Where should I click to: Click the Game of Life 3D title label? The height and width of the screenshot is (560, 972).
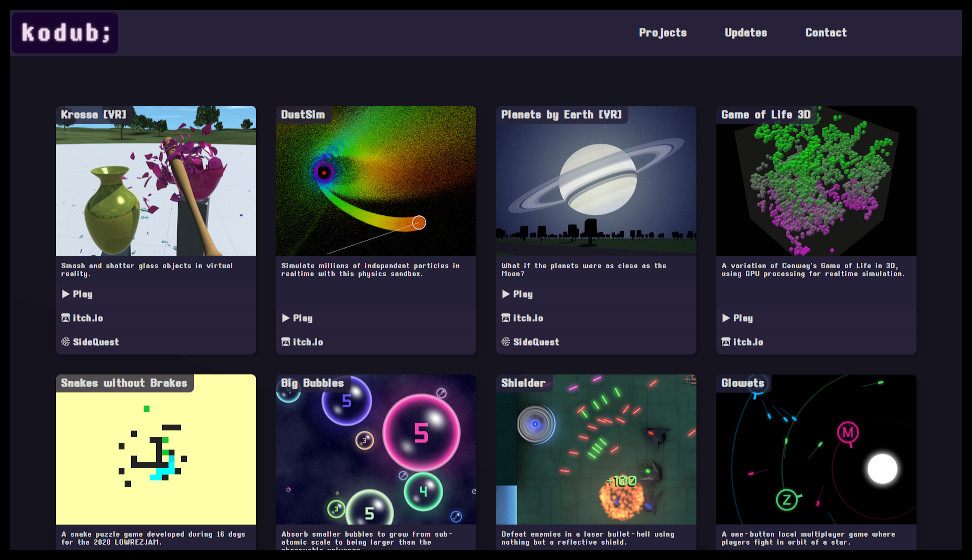766,115
